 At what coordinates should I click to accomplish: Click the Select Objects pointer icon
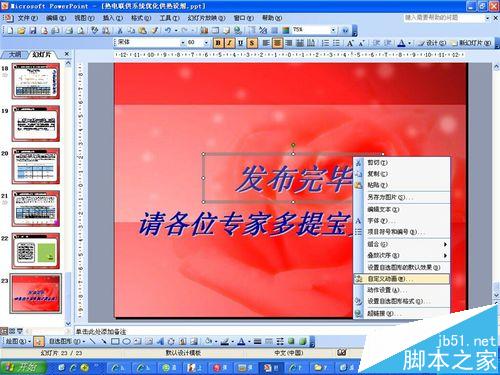coord(39,341)
